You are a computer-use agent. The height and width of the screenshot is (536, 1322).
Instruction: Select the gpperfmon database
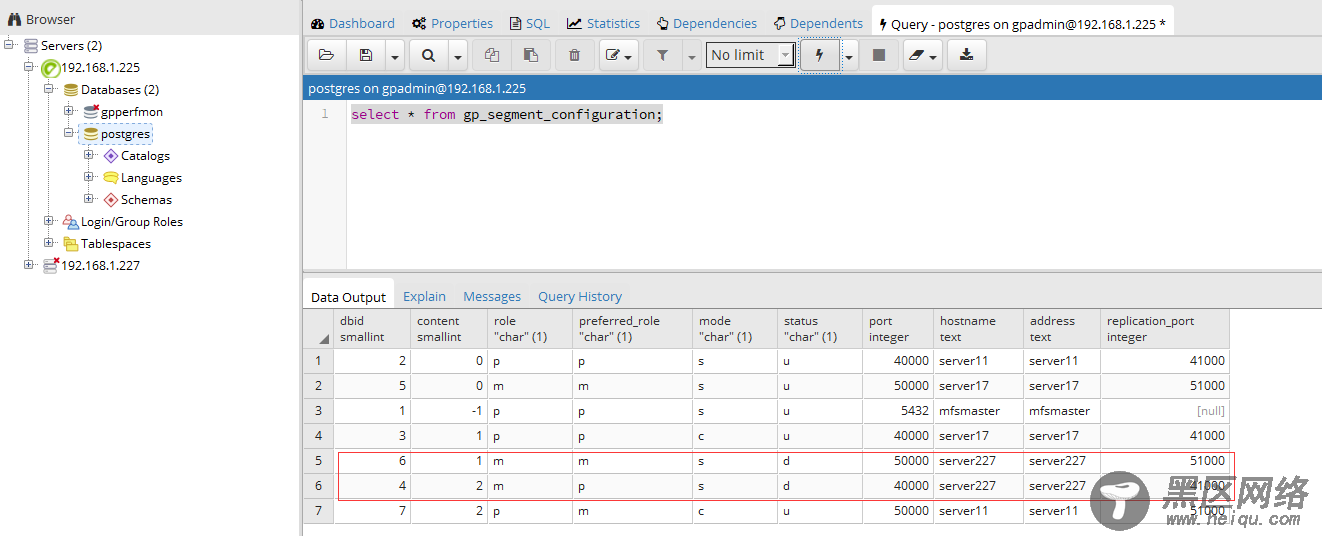coord(132,112)
